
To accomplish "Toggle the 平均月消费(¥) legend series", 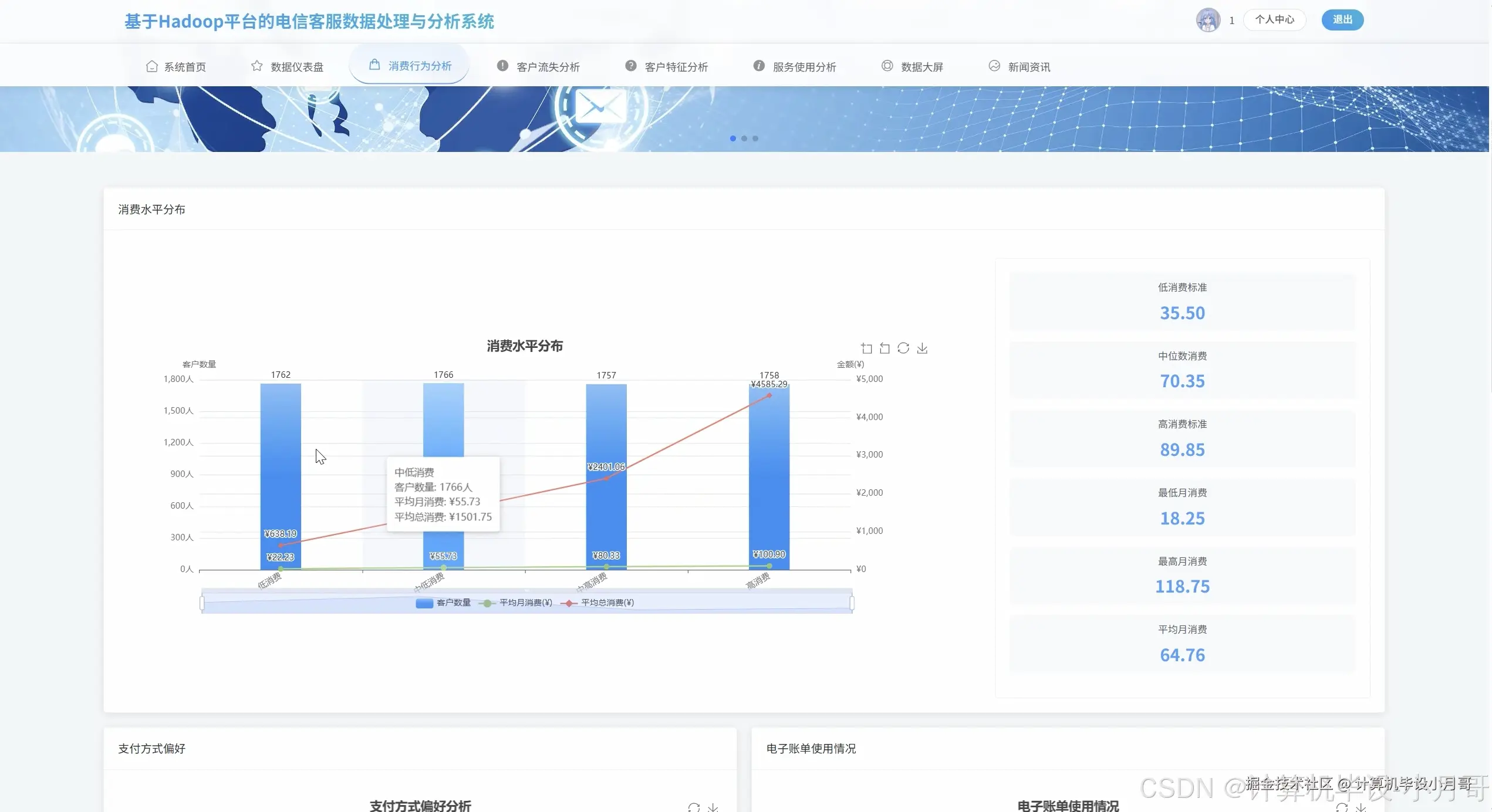I will [x=517, y=603].
